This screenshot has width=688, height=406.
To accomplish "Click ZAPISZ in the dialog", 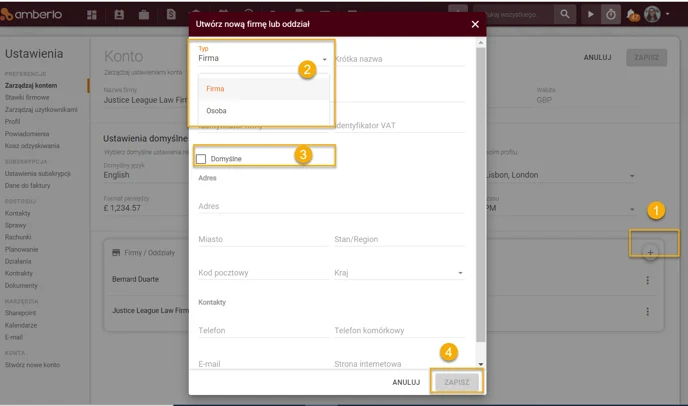I will [x=457, y=382].
